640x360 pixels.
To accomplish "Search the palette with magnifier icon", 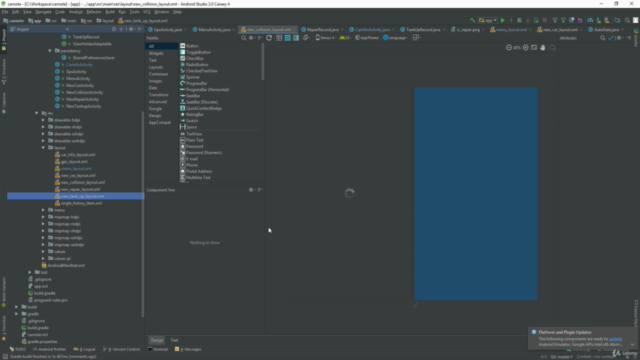I will pos(243,38).
